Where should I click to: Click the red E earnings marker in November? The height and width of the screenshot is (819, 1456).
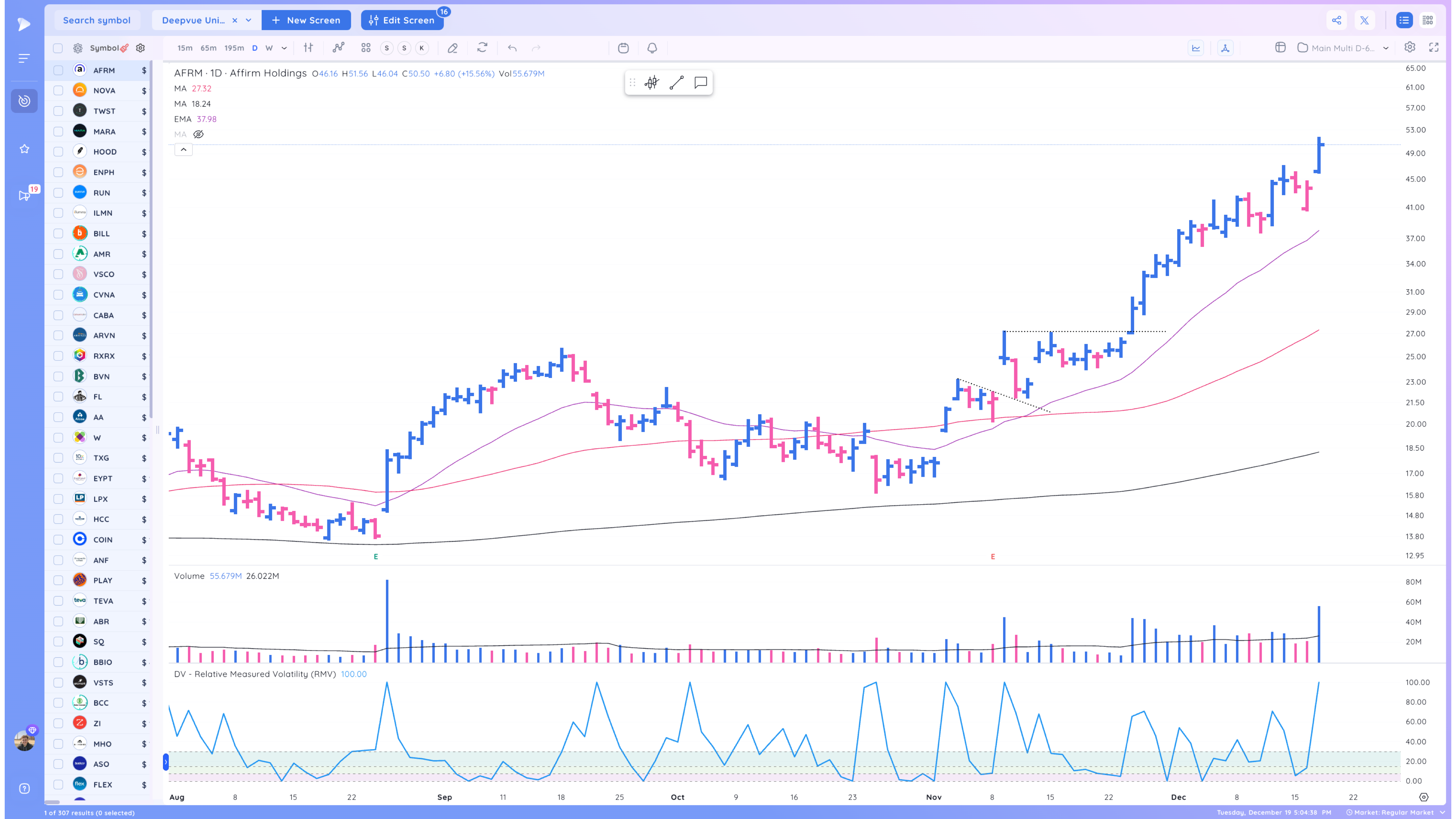coord(993,557)
